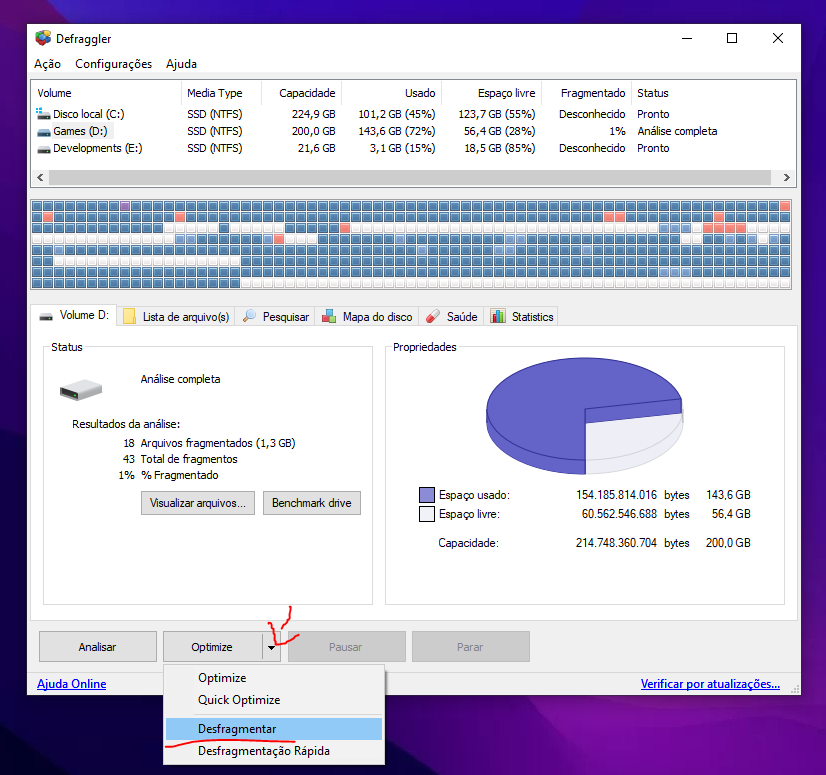Choose Quick Optimize from the dropdown menu
This screenshot has width=826, height=775.
(x=274, y=700)
